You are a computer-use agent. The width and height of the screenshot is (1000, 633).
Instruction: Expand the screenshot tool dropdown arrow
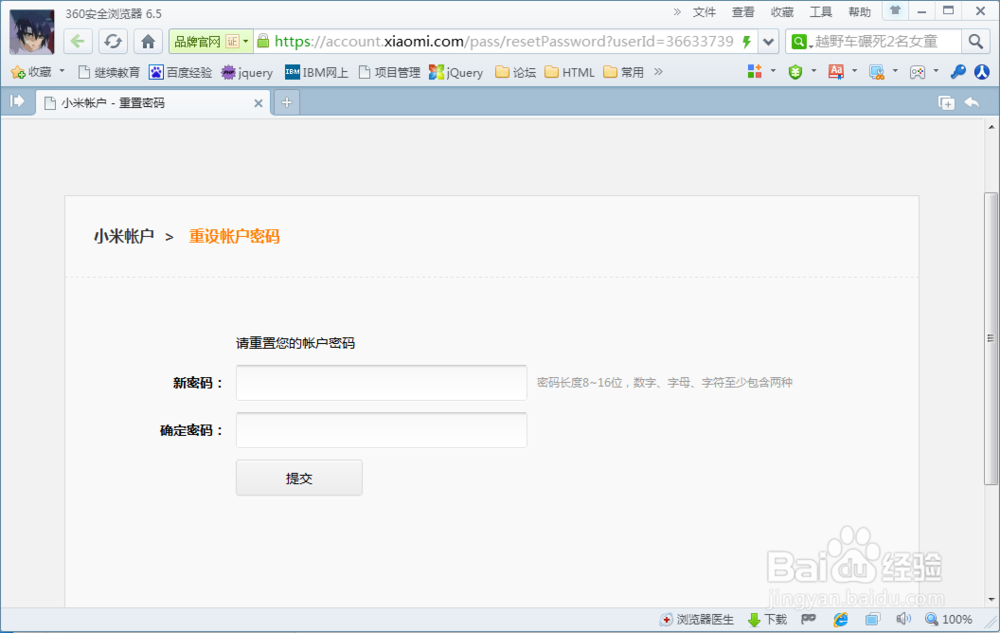tap(895, 71)
